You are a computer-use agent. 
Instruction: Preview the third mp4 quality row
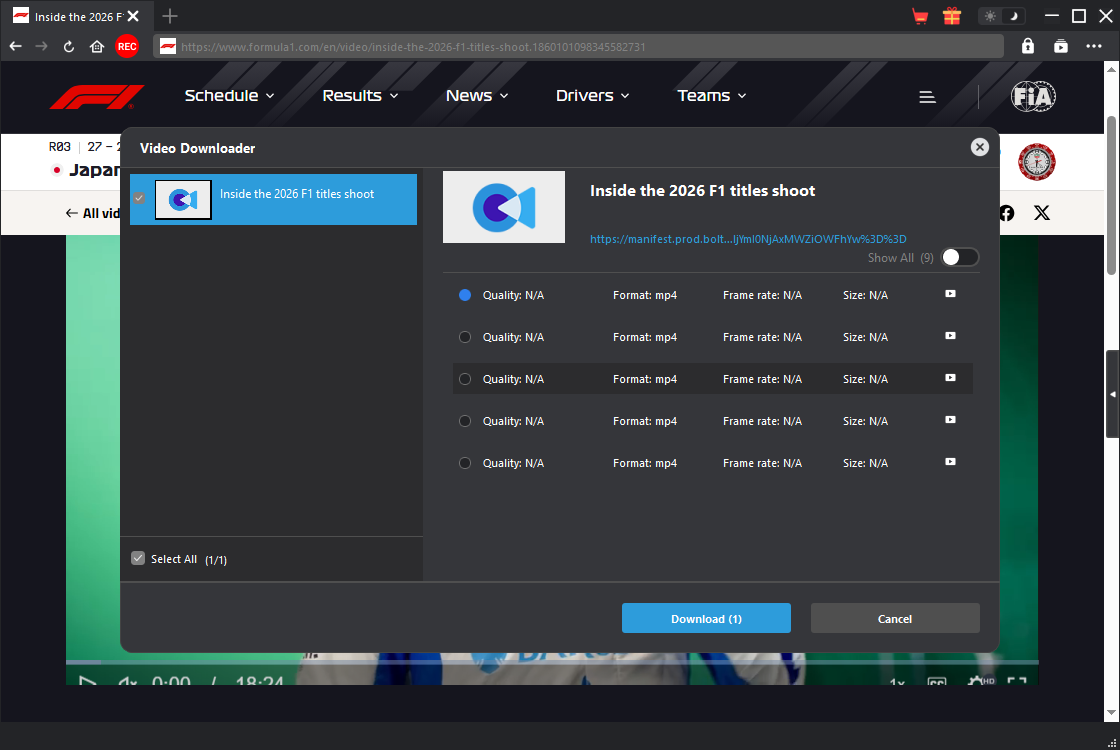click(950, 378)
